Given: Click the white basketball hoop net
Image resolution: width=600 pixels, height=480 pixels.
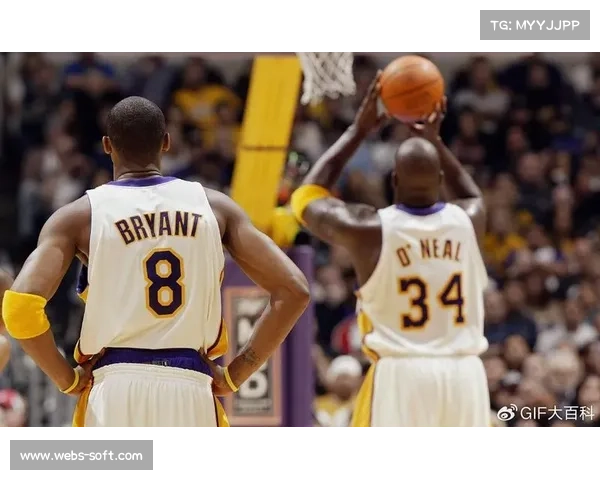Looking at the screenshot, I should coord(326,78).
